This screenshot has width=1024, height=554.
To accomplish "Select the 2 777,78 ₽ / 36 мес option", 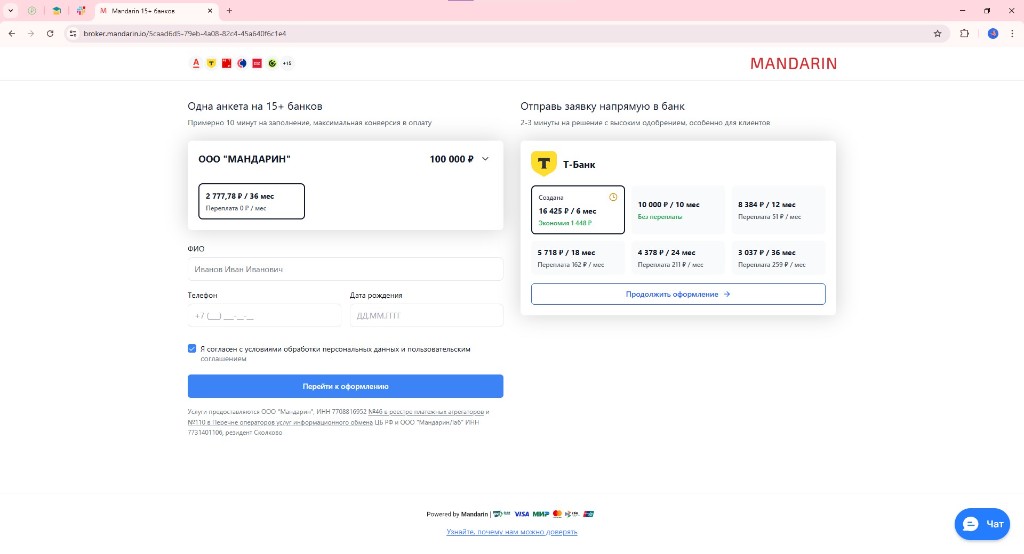I will (x=251, y=201).
